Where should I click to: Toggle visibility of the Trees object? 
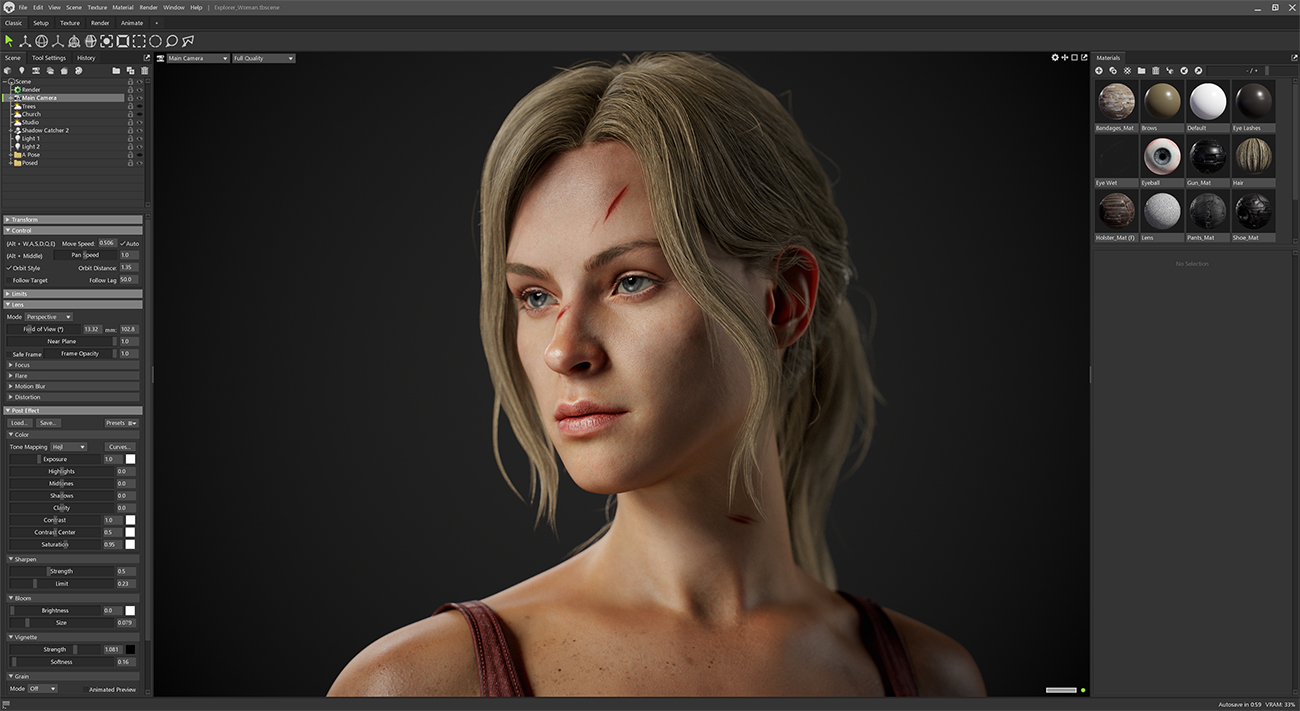point(139,106)
